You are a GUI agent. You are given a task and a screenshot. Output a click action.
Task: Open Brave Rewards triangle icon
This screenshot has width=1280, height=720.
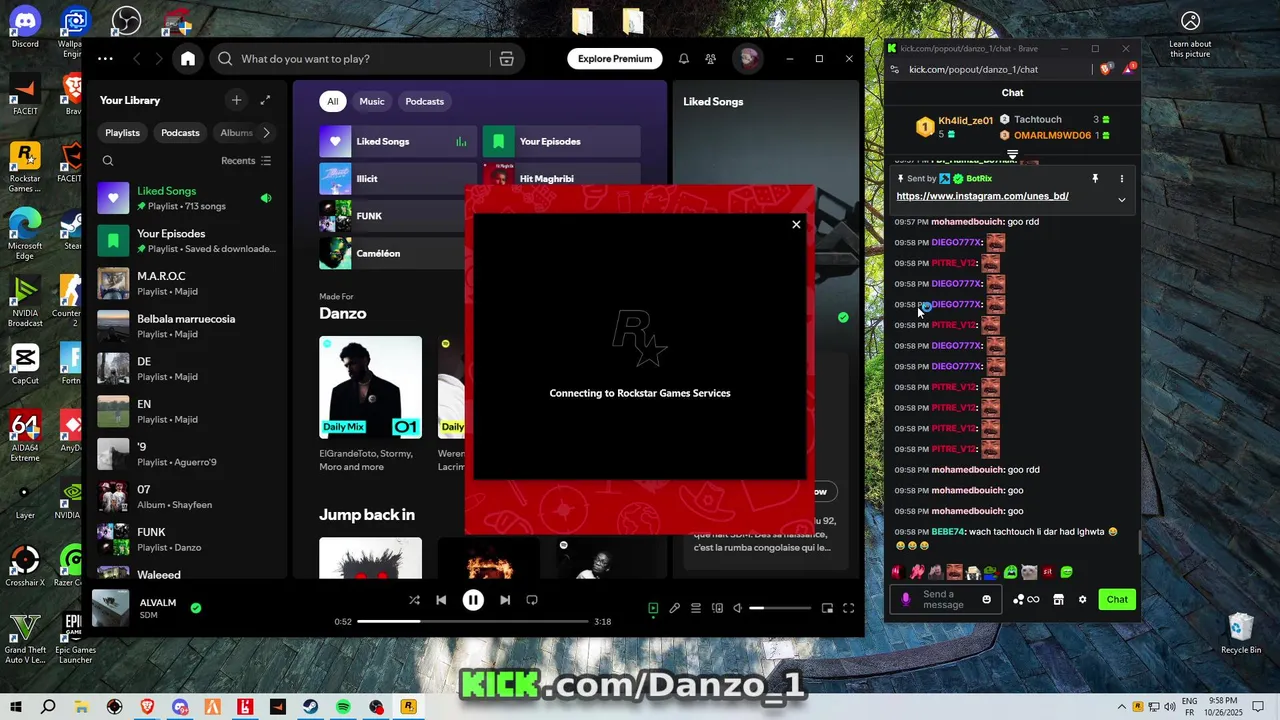point(1129,69)
